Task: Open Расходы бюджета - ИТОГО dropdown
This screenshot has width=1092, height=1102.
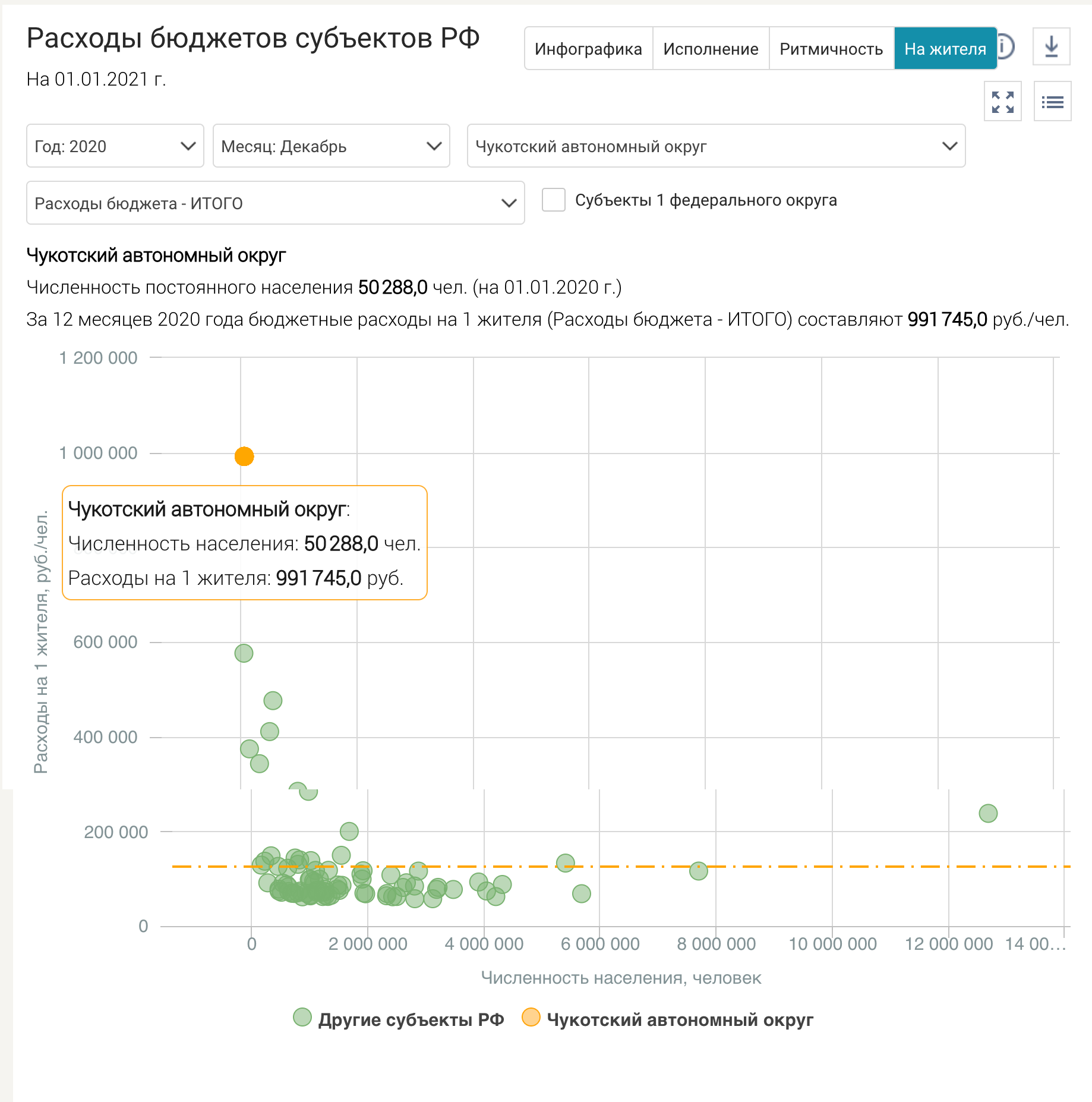Action: pos(275,203)
